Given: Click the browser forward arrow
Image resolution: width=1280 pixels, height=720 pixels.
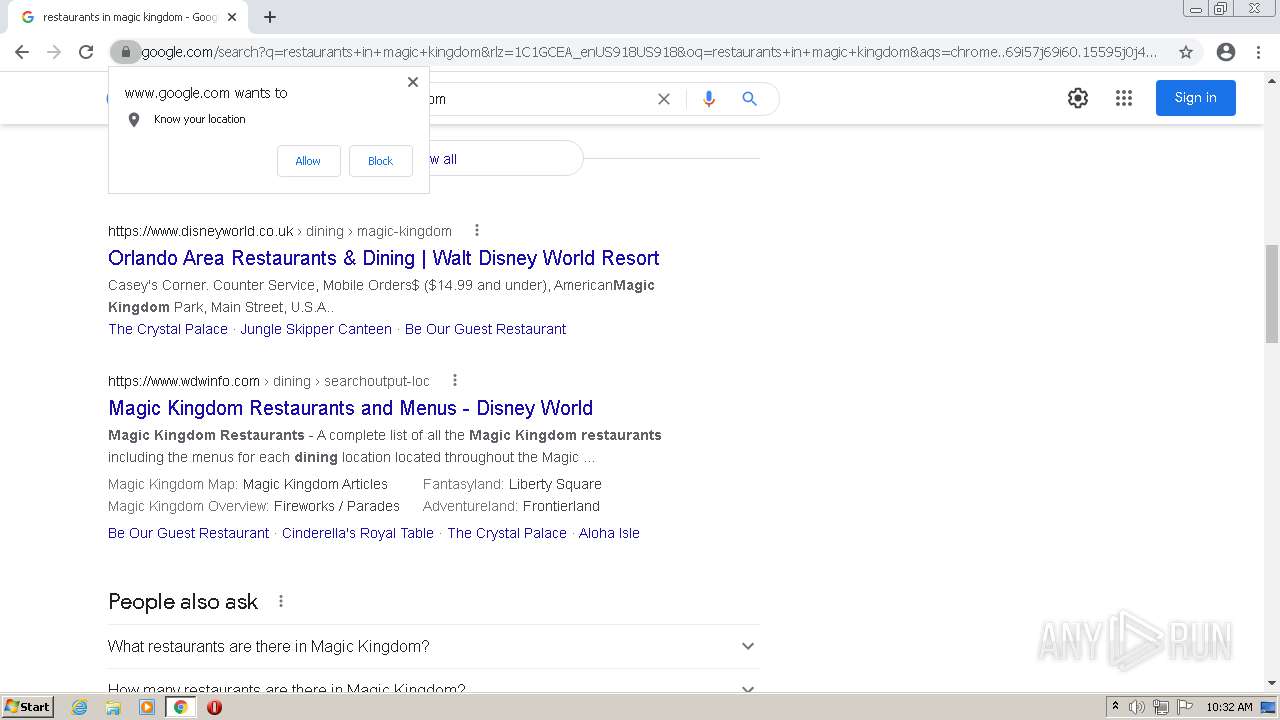Looking at the screenshot, I should (54, 52).
